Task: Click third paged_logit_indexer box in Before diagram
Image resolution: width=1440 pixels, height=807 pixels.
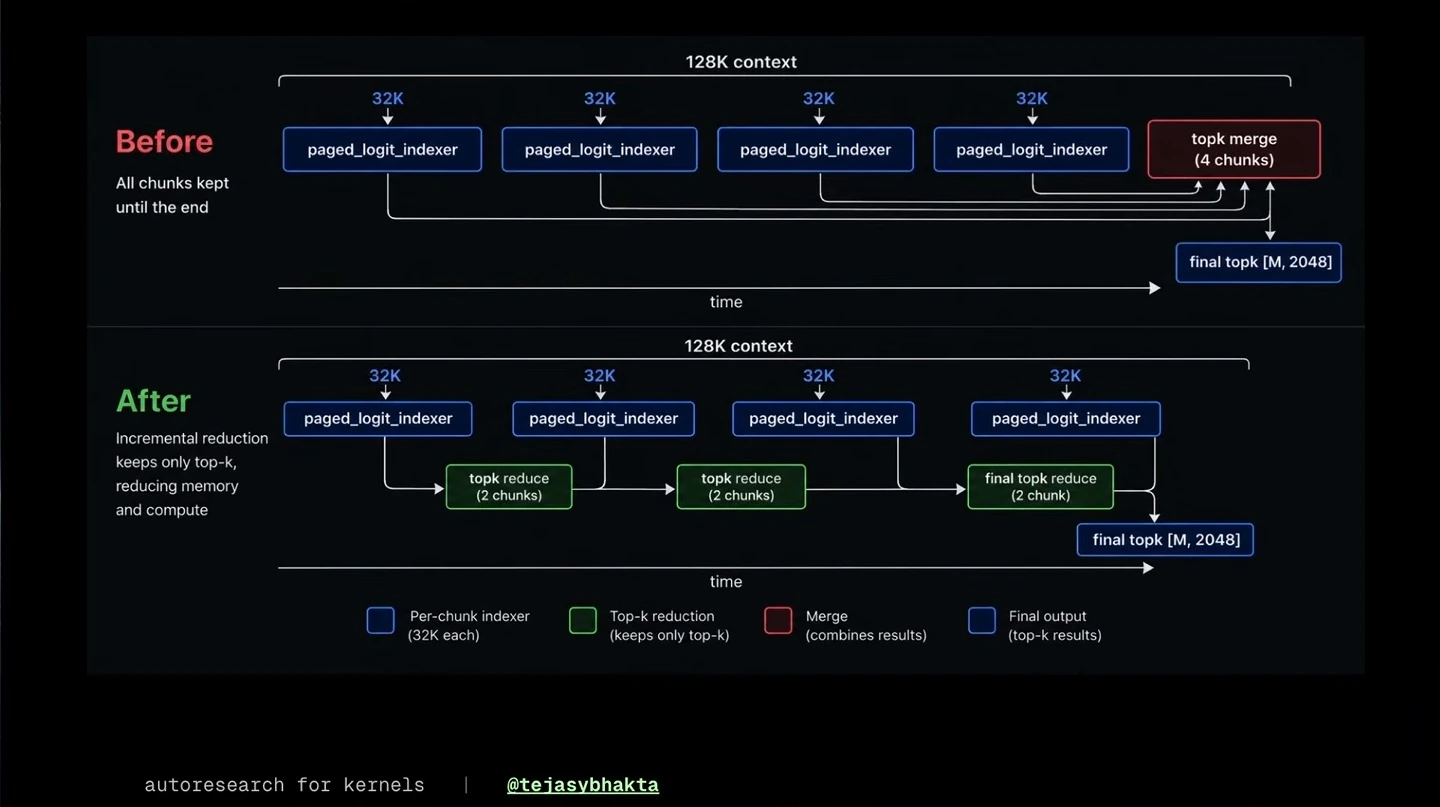Action: 815,149
